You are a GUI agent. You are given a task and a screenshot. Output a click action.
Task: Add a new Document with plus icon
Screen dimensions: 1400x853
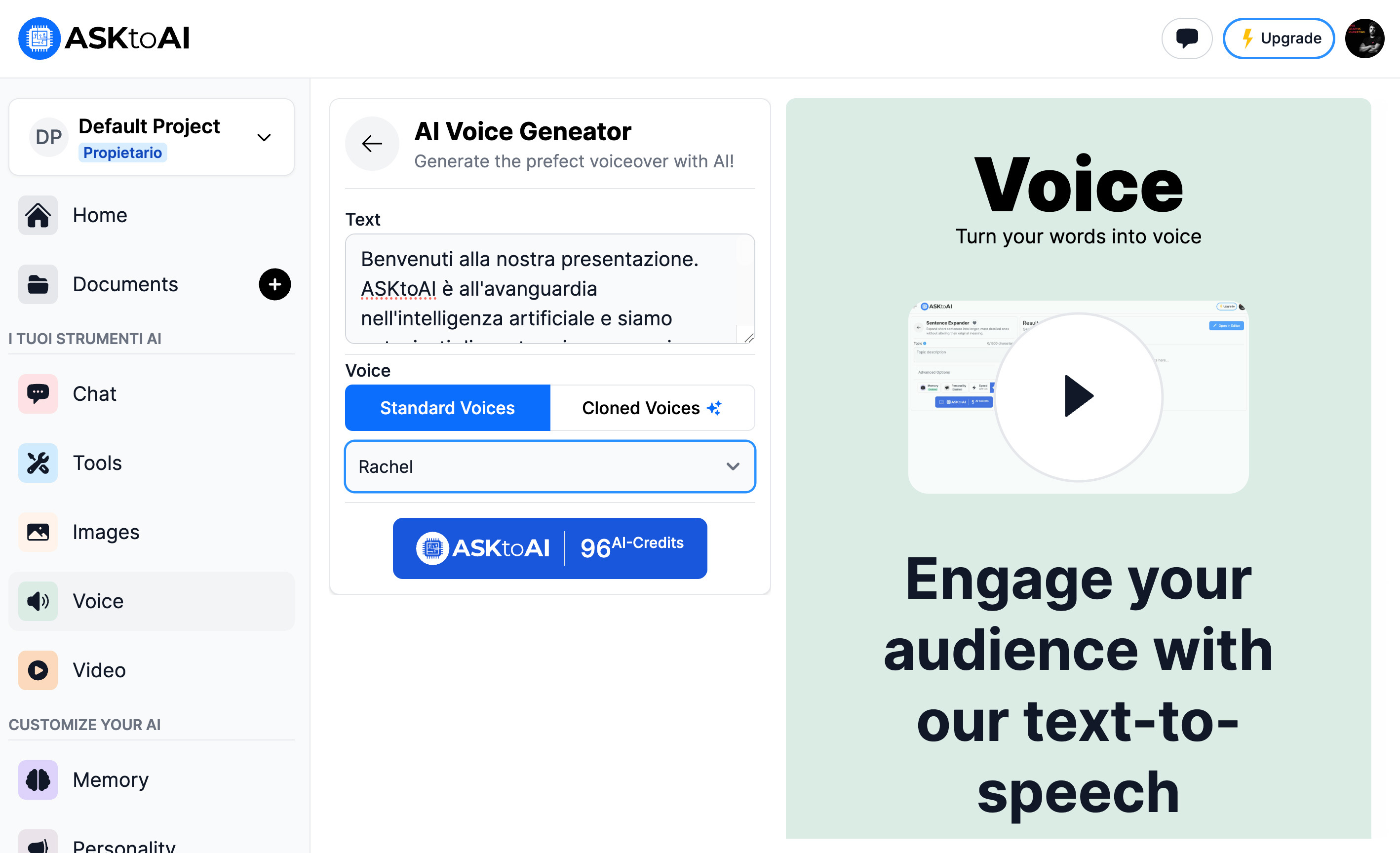click(x=275, y=284)
